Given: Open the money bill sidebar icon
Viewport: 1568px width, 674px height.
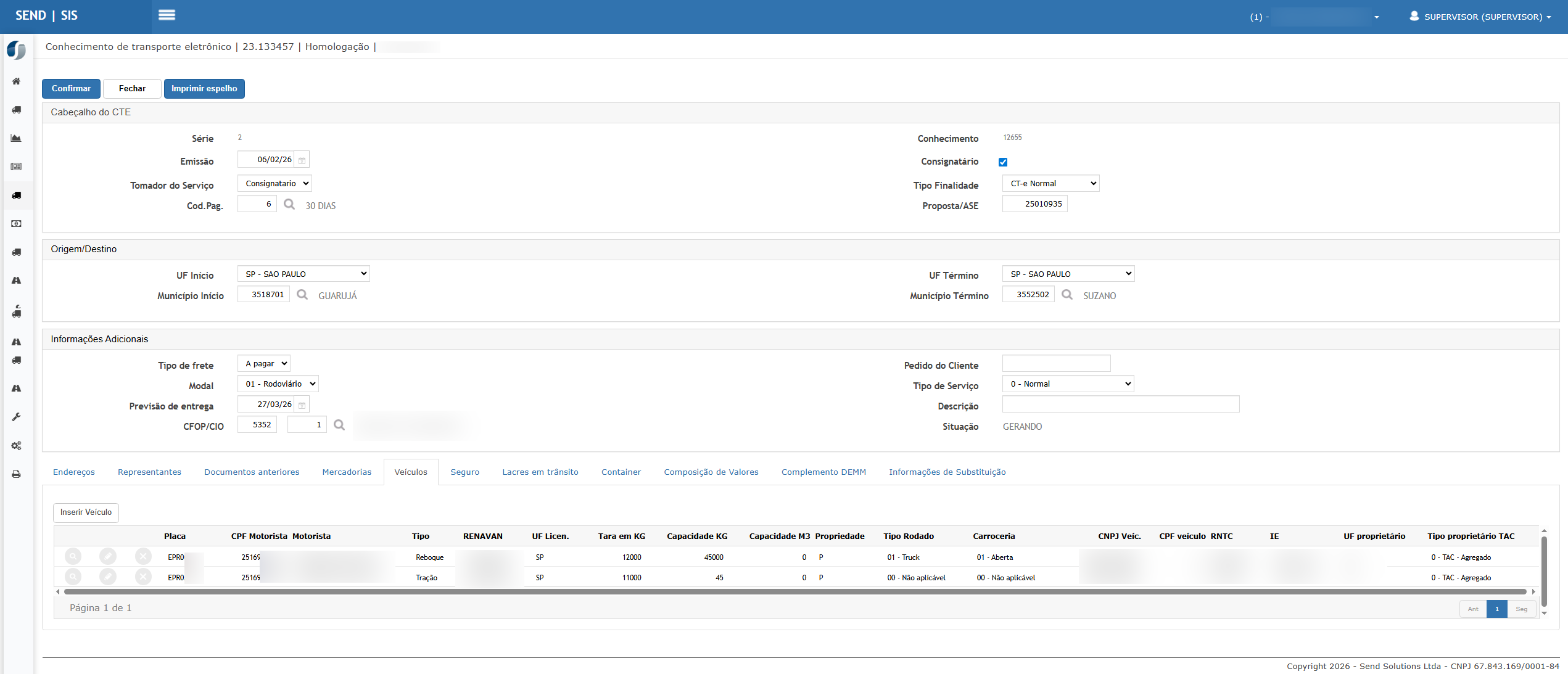Looking at the screenshot, I should (x=17, y=224).
